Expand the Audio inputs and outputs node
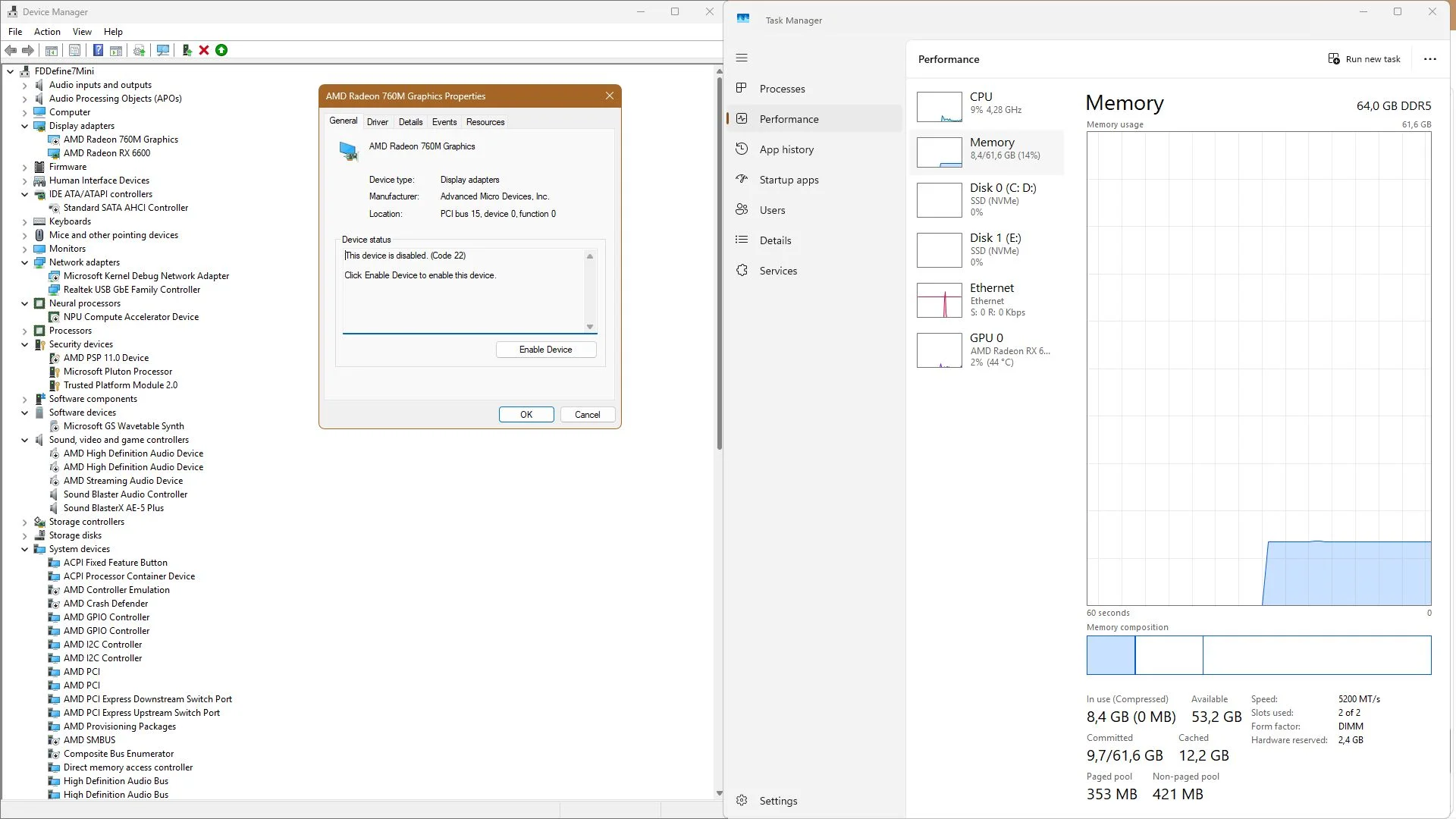 point(24,86)
